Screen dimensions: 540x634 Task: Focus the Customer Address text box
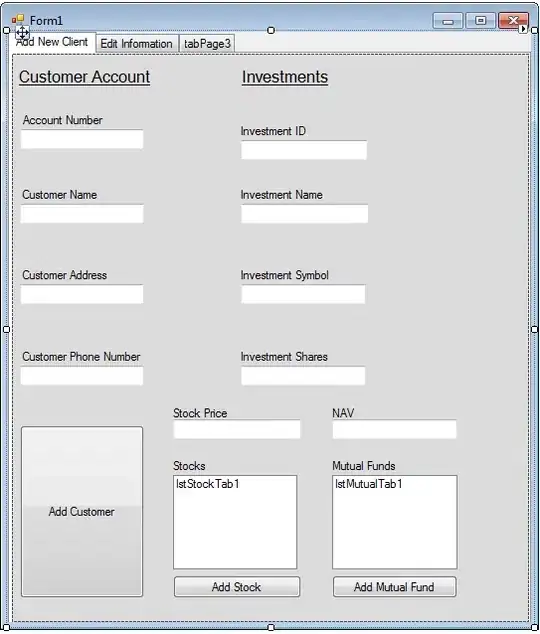pyautogui.click(x=82, y=294)
